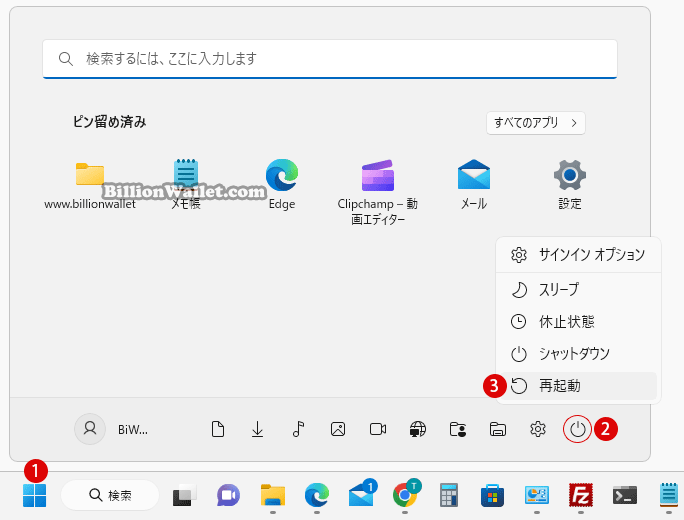Open Mail on the taskbar
The image size is (684, 520).
click(362, 495)
